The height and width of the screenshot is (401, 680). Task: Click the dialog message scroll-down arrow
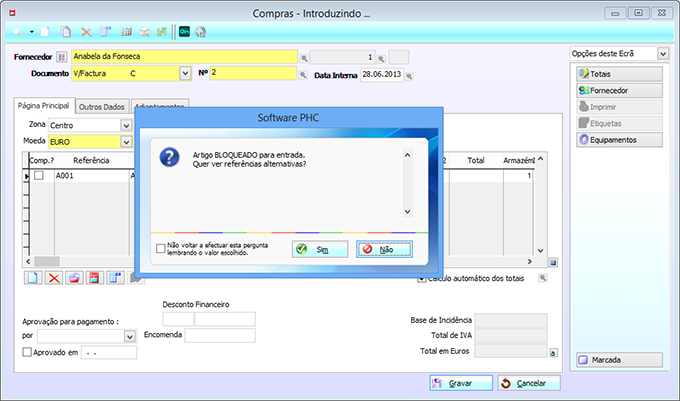click(x=407, y=212)
